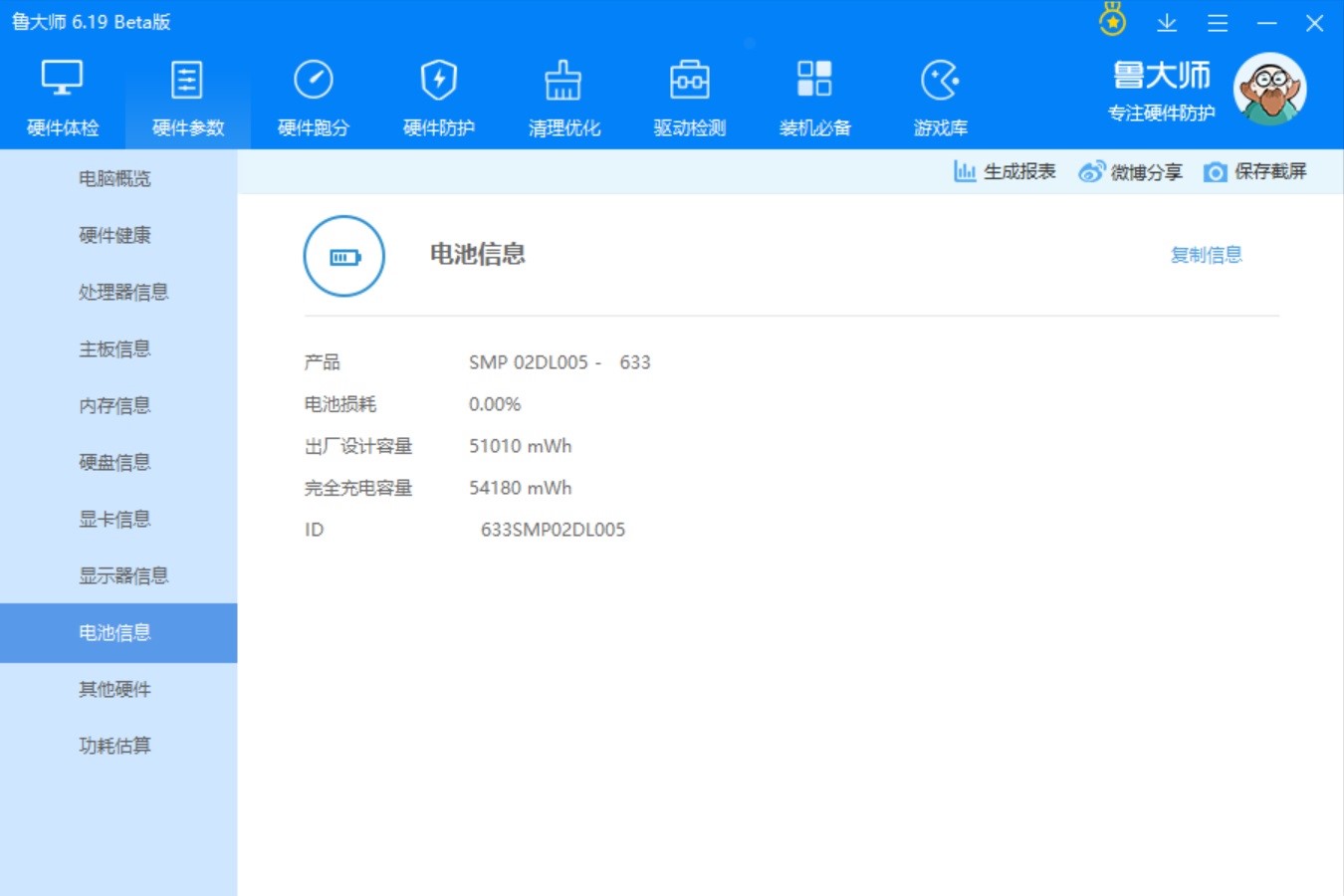The image size is (1344, 896).
Task: Click 生成报表 generate report
Action: 1005,171
